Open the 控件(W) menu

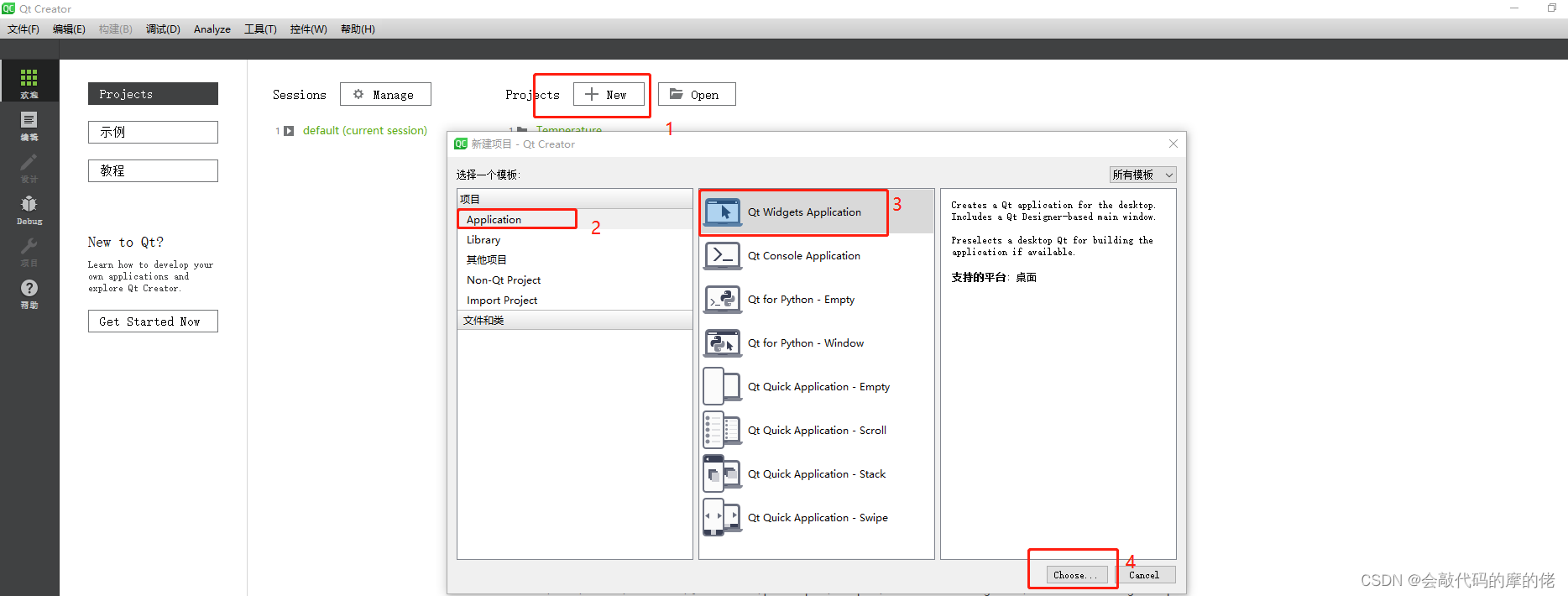(x=308, y=29)
